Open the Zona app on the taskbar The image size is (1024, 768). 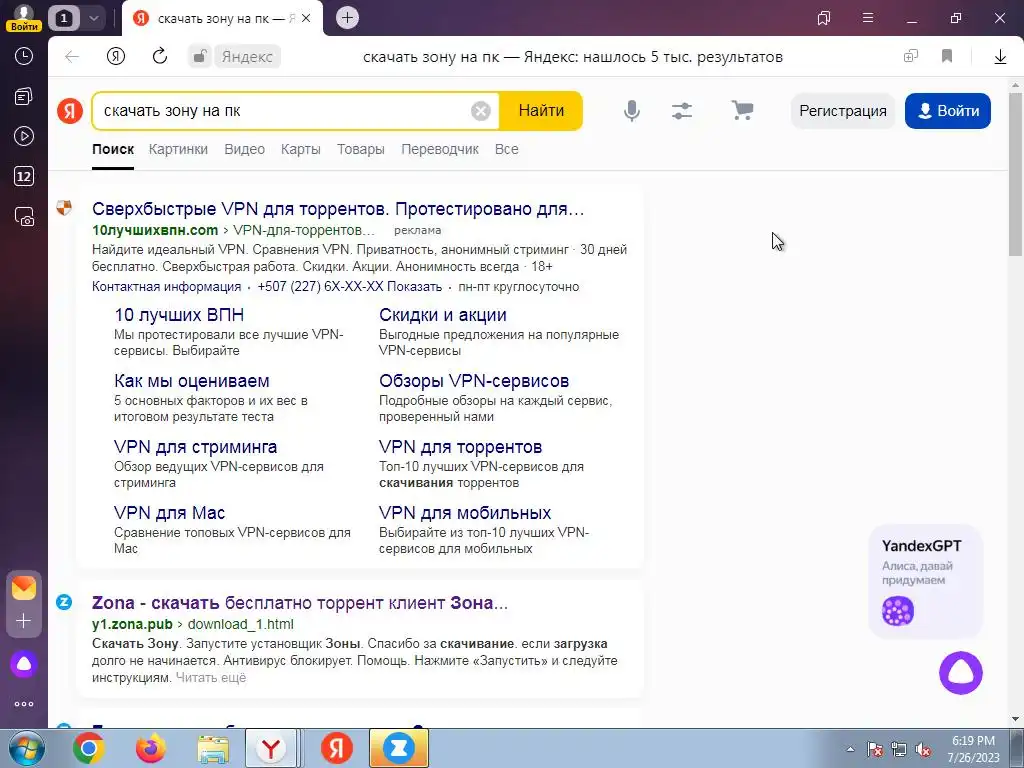399,748
